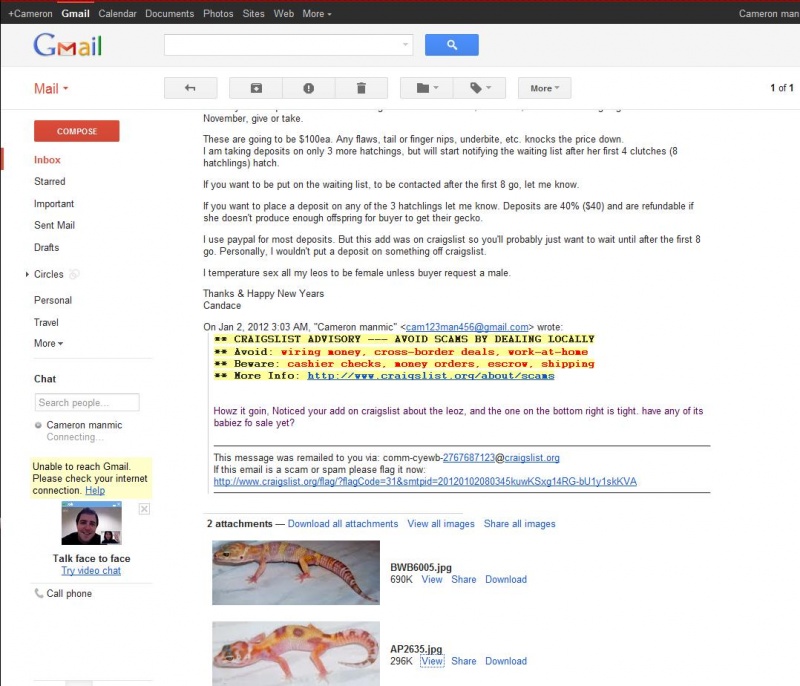Click View all images
Viewport: 800px width, 686px height.
coord(441,524)
